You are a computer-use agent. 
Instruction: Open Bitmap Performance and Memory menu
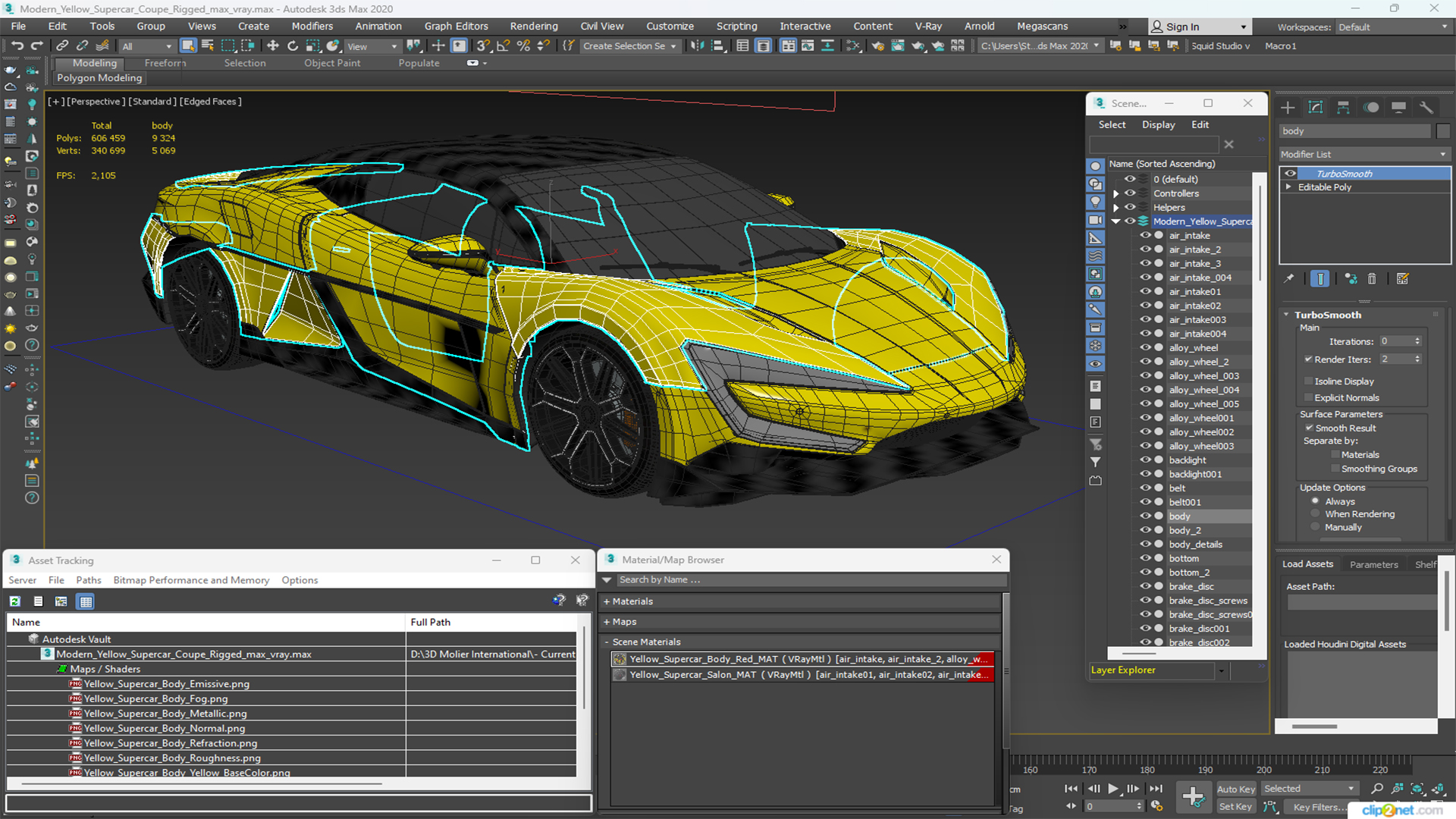[x=191, y=580]
